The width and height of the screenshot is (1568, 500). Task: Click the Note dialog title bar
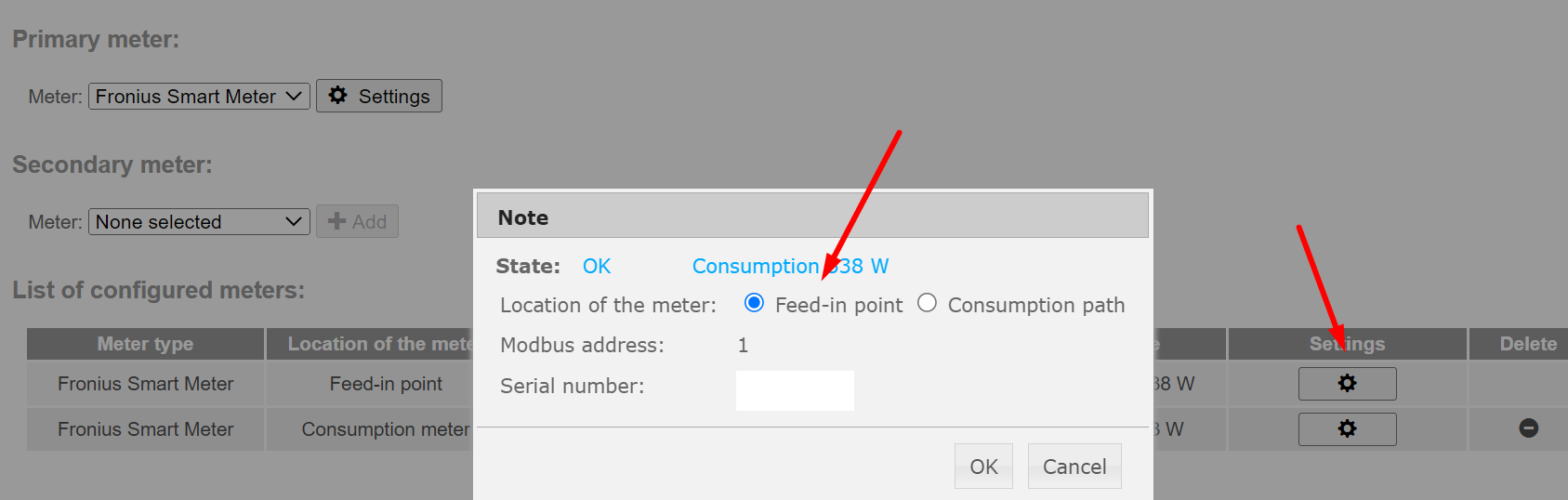(x=812, y=217)
